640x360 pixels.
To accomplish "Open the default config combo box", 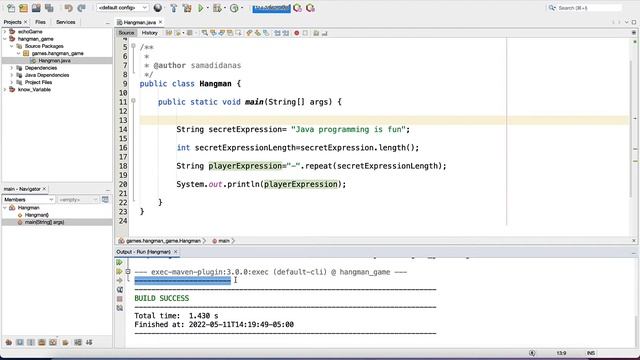I will (x=122, y=8).
